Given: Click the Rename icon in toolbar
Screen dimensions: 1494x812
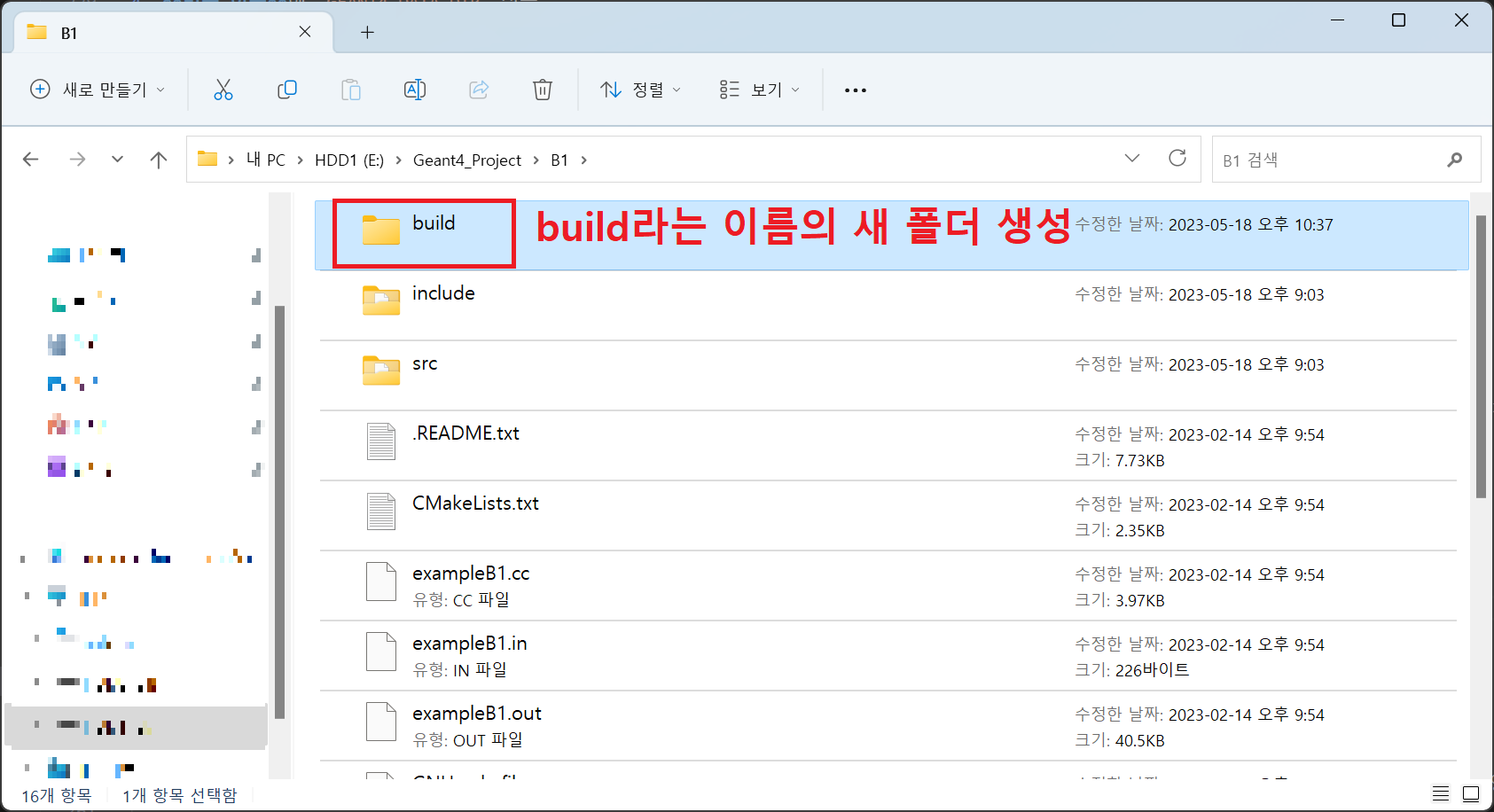Looking at the screenshot, I should [x=415, y=90].
